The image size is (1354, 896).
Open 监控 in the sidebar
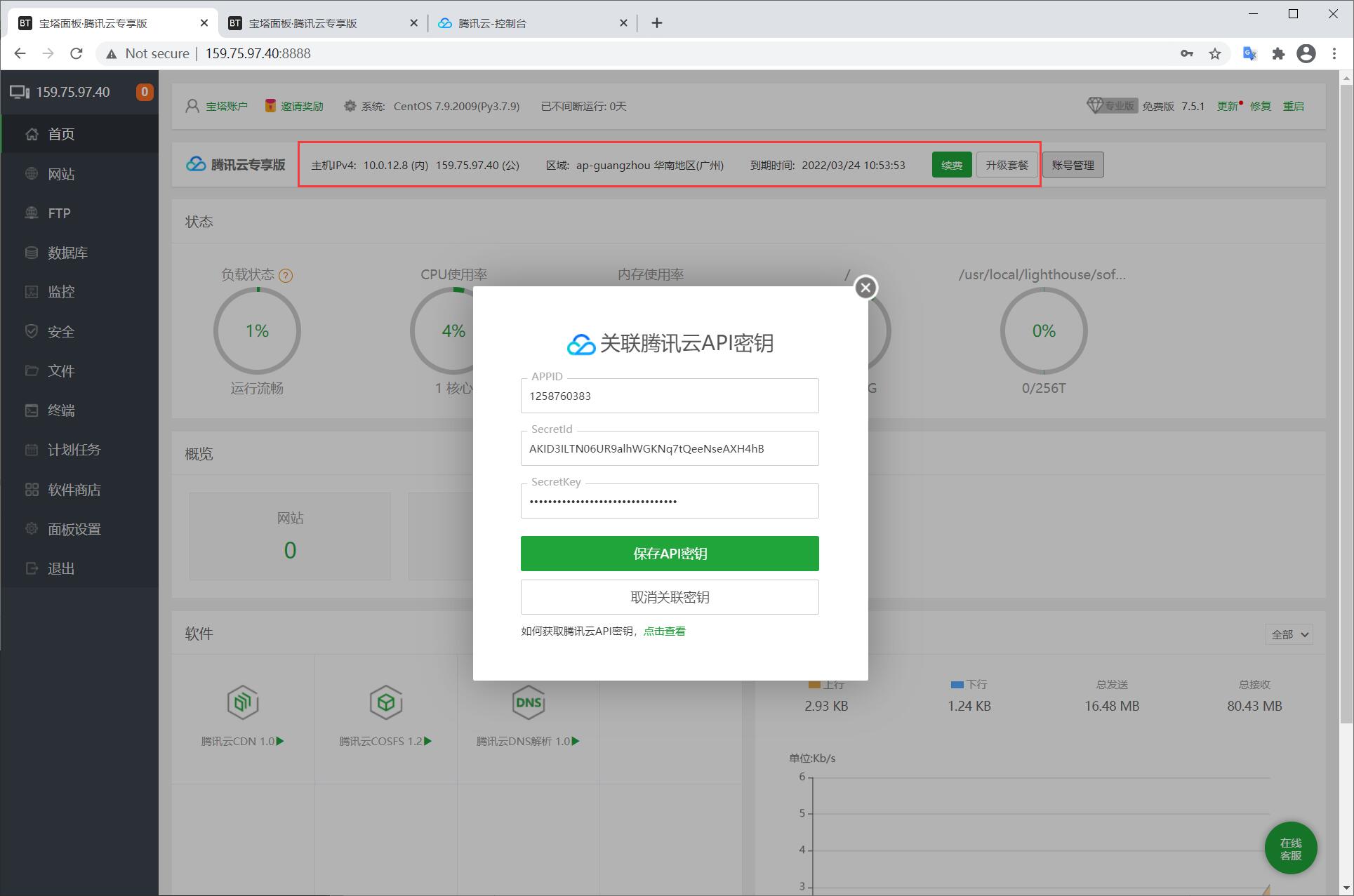coord(79,292)
